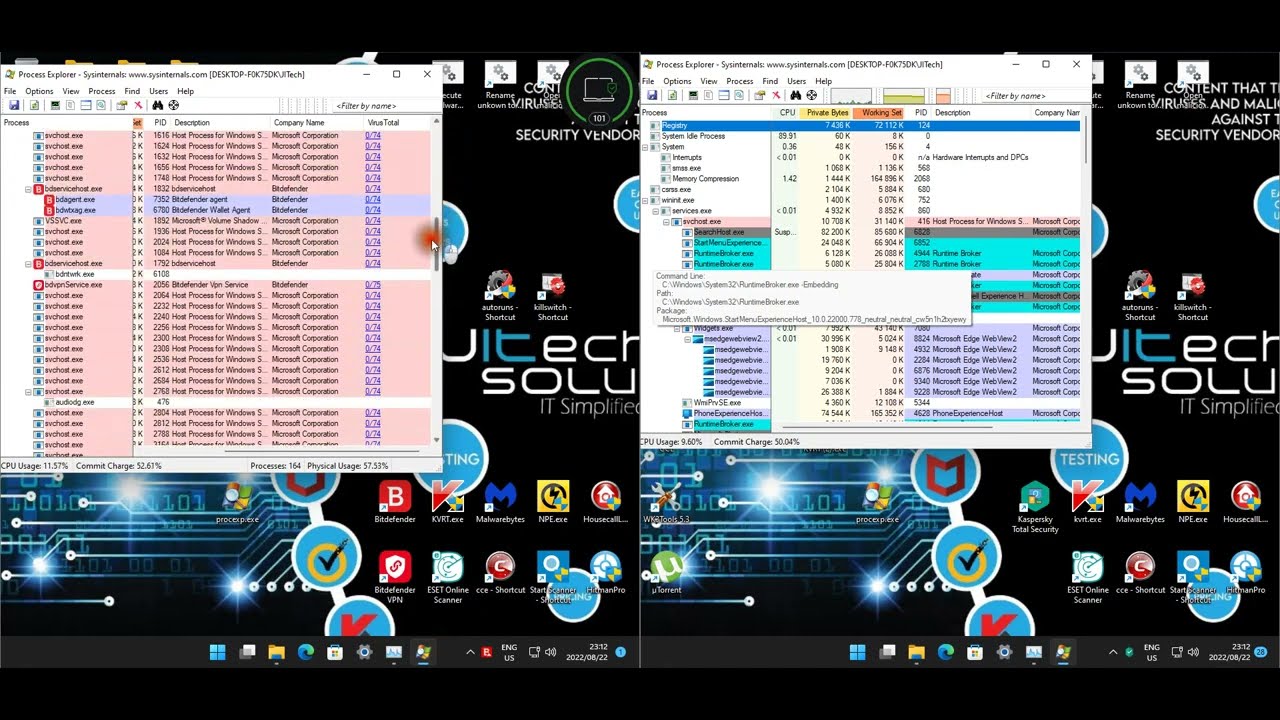This screenshot has height=720, width=1280.
Task: Open Bitdefender desktop shortcut icon
Action: 395,502
